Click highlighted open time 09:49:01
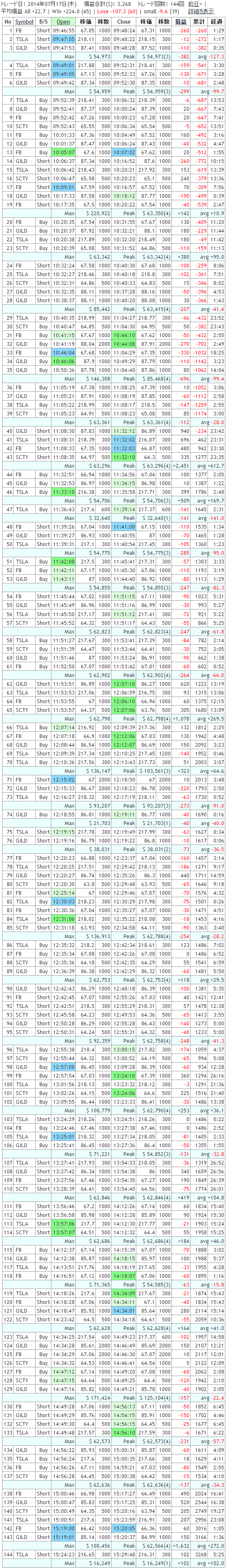 [63, 65]
